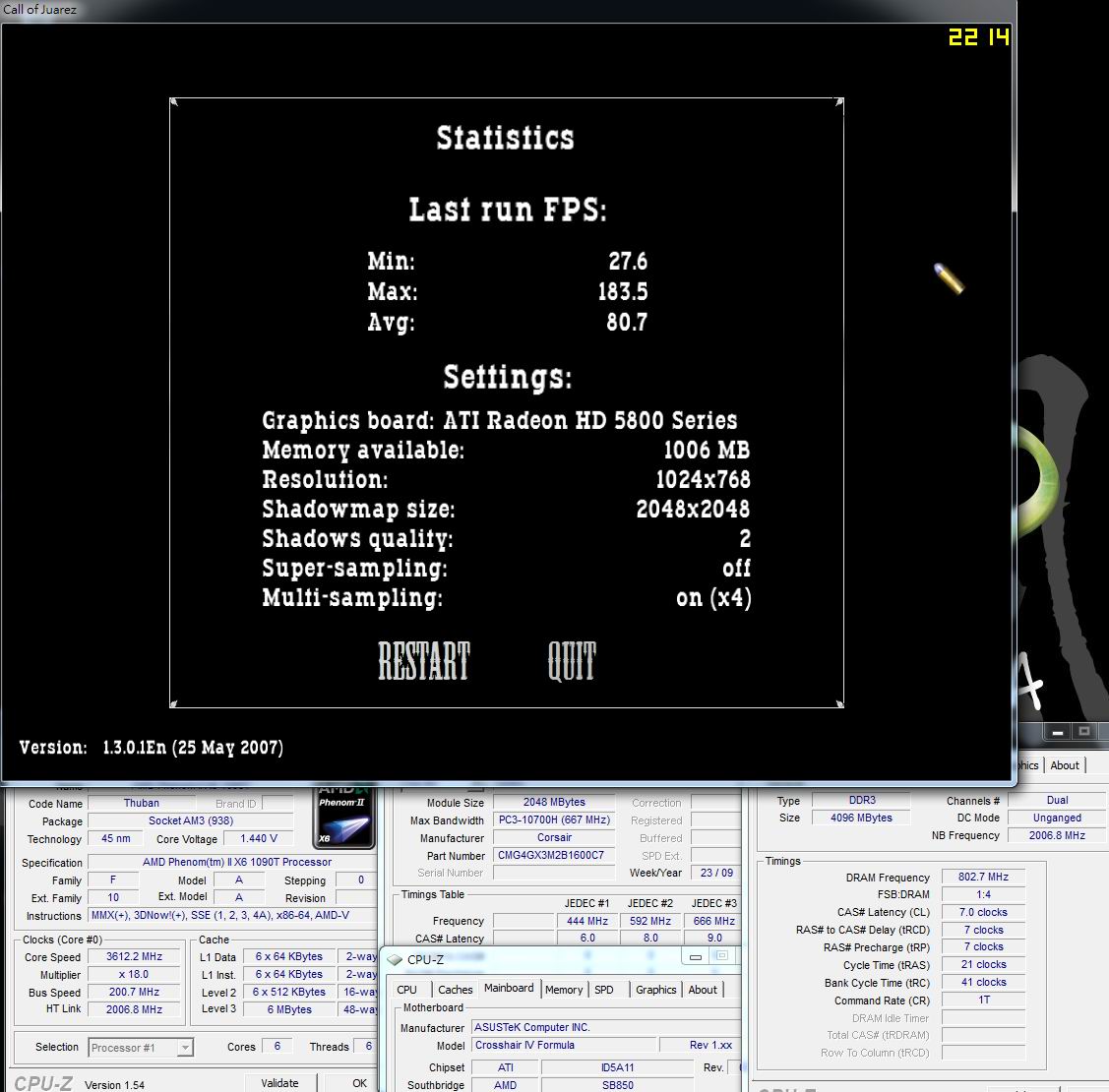
Task: Click the JEDEC #3 frequency 666 MHz
Action: (713, 921)
